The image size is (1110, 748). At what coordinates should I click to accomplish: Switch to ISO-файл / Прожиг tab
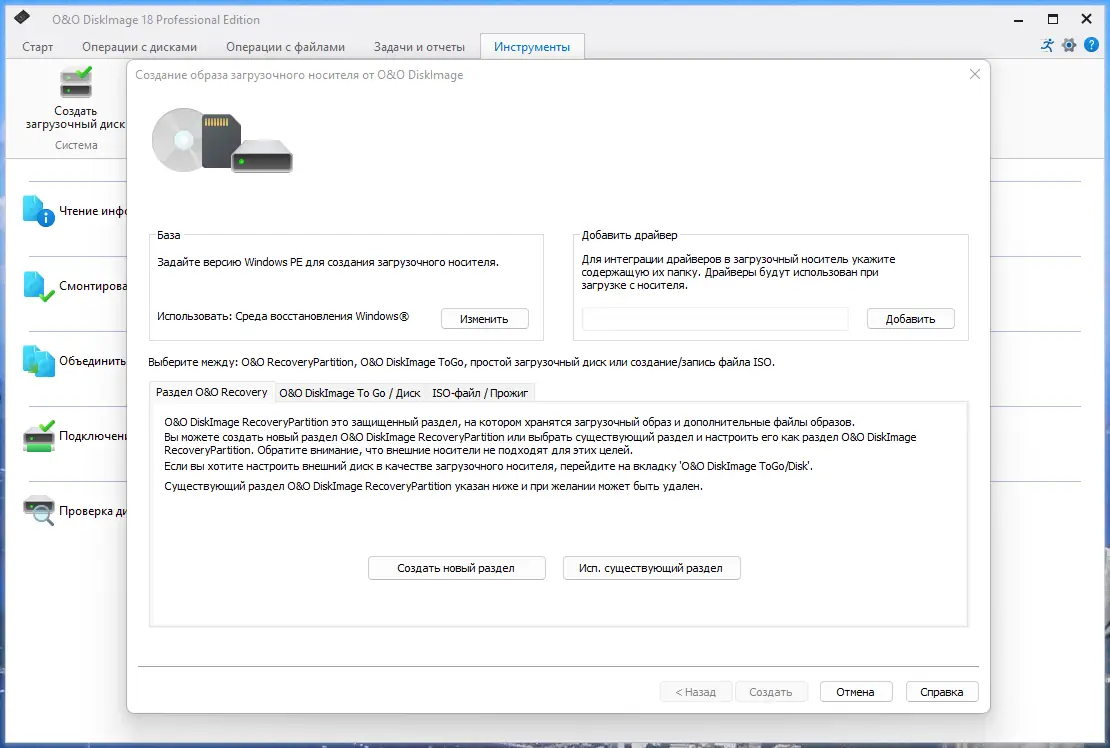coord(480,393)
